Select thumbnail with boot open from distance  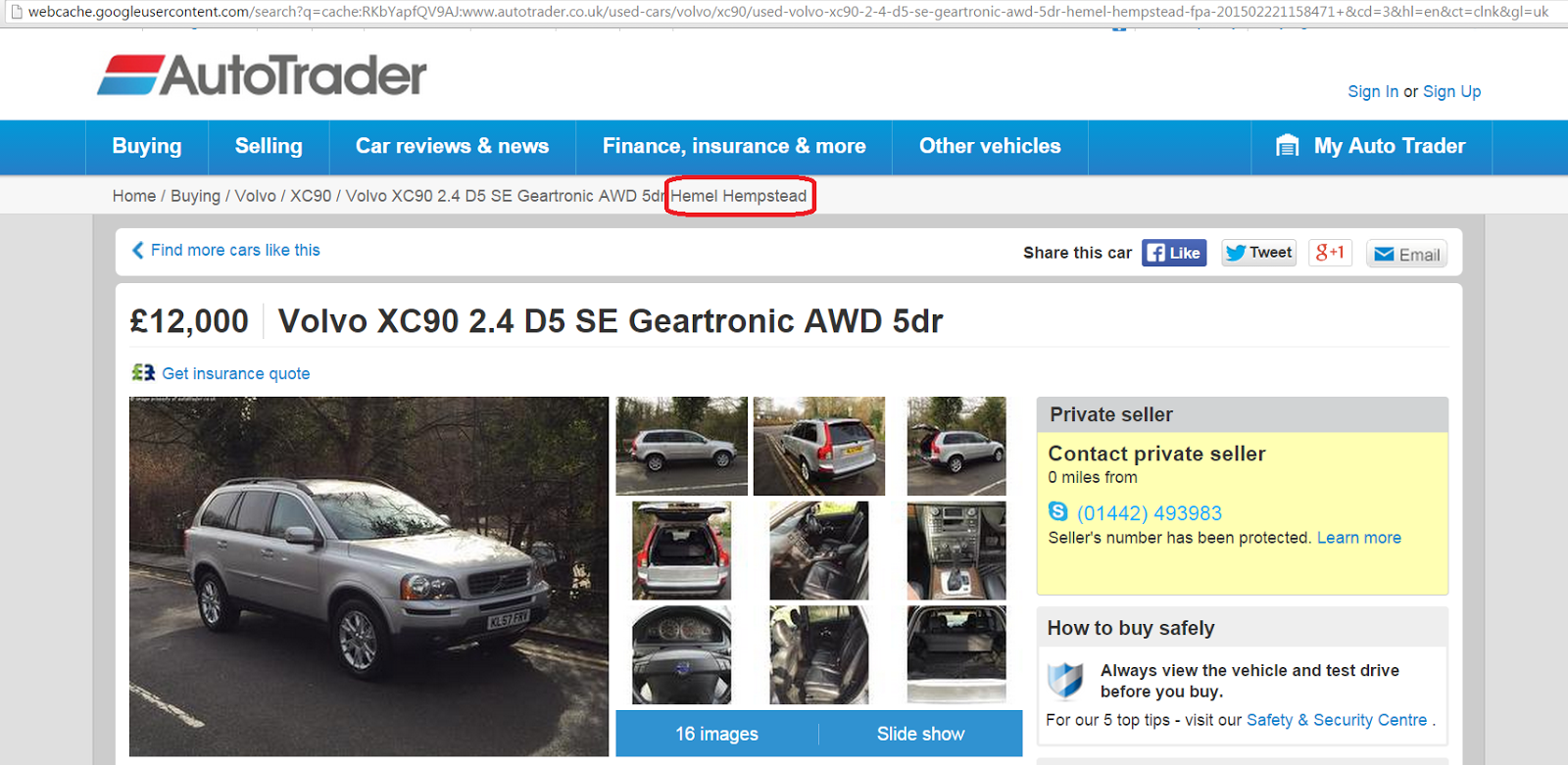pos(956,446)
